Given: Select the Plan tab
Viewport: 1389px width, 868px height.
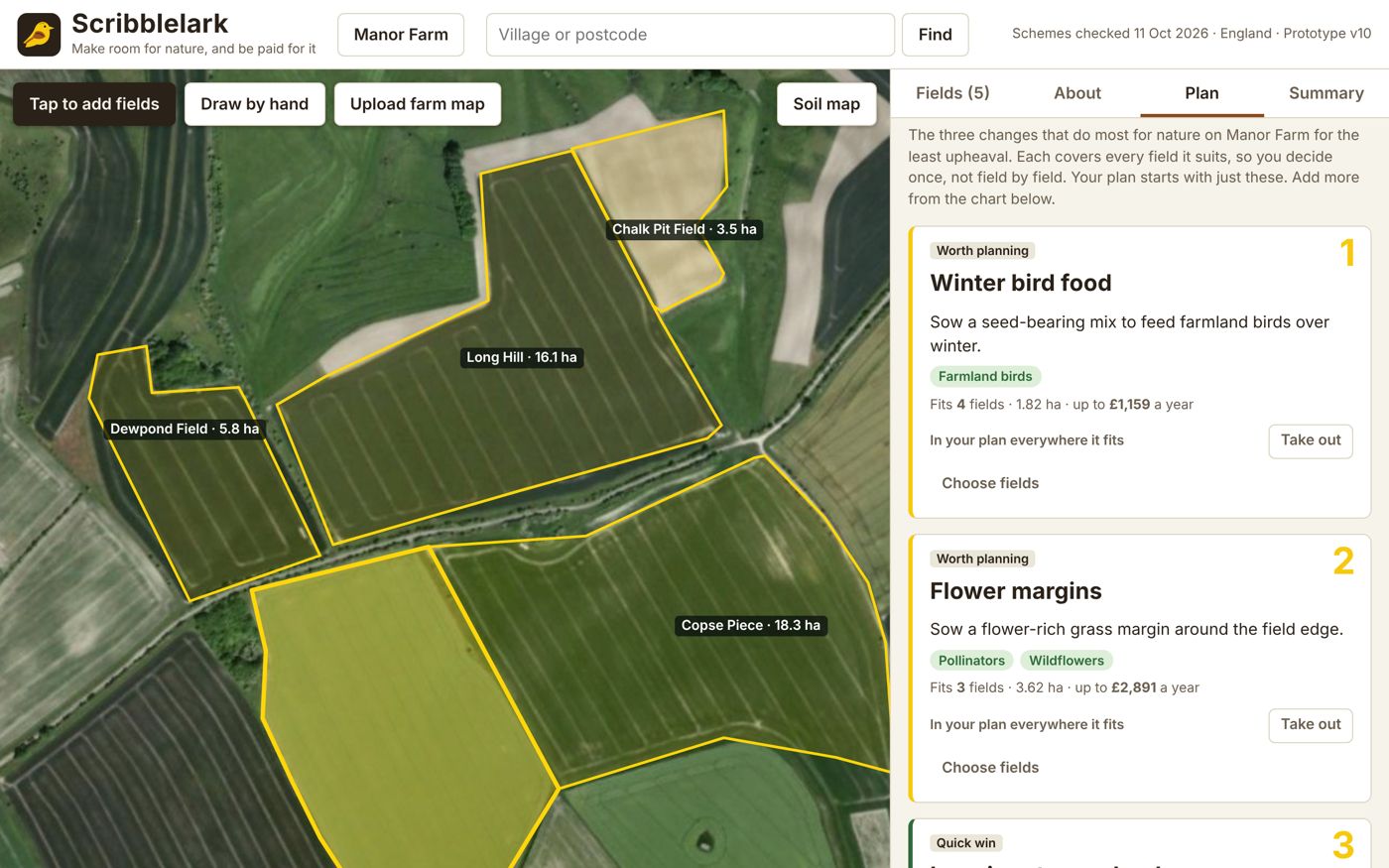Looking at the screenshot, I should (x=1201, y=93).
